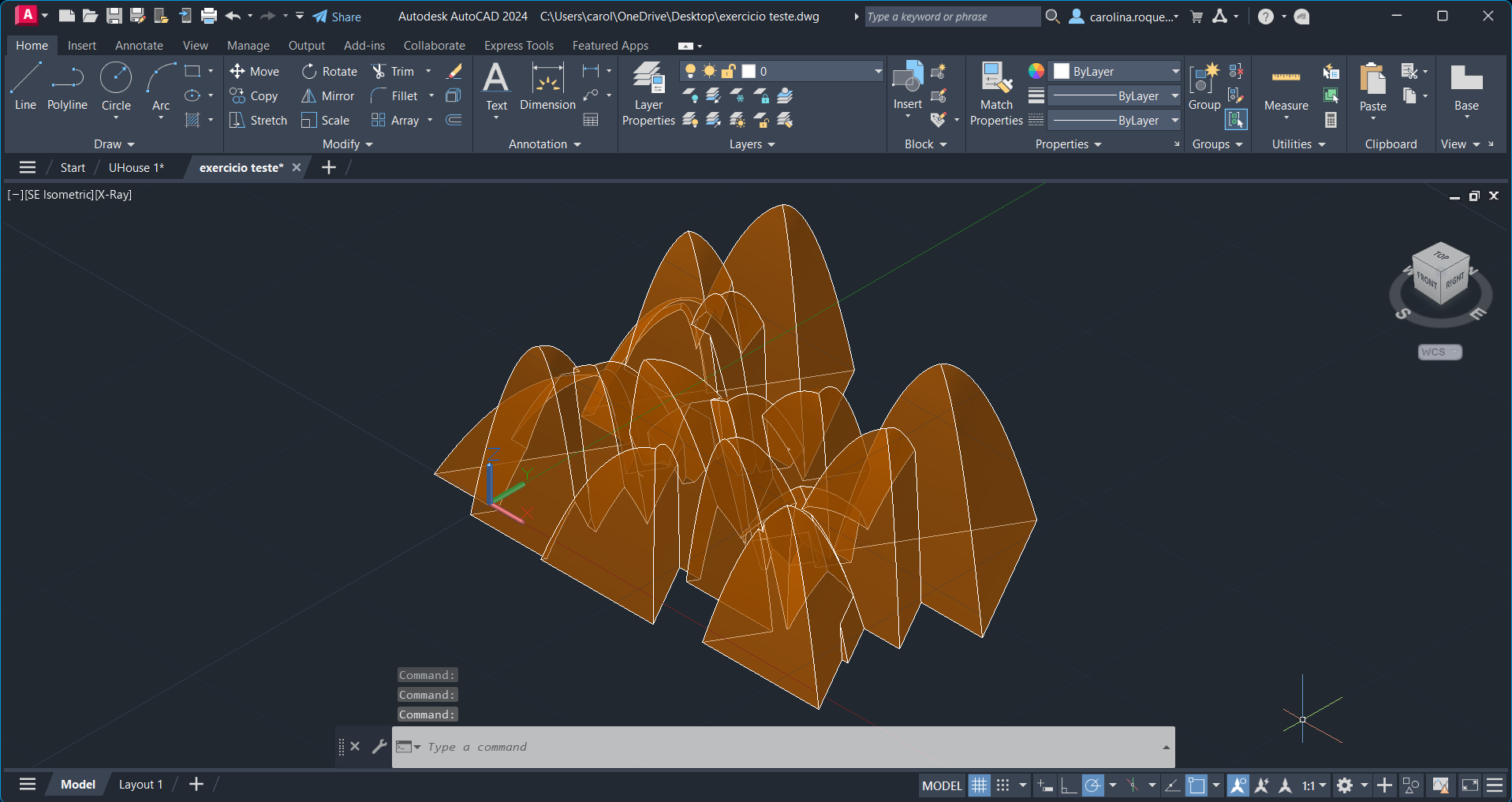Activate the Rotate tool
Image resolution: width=1512 pixels, height=802 pixels.
(330, 72)
